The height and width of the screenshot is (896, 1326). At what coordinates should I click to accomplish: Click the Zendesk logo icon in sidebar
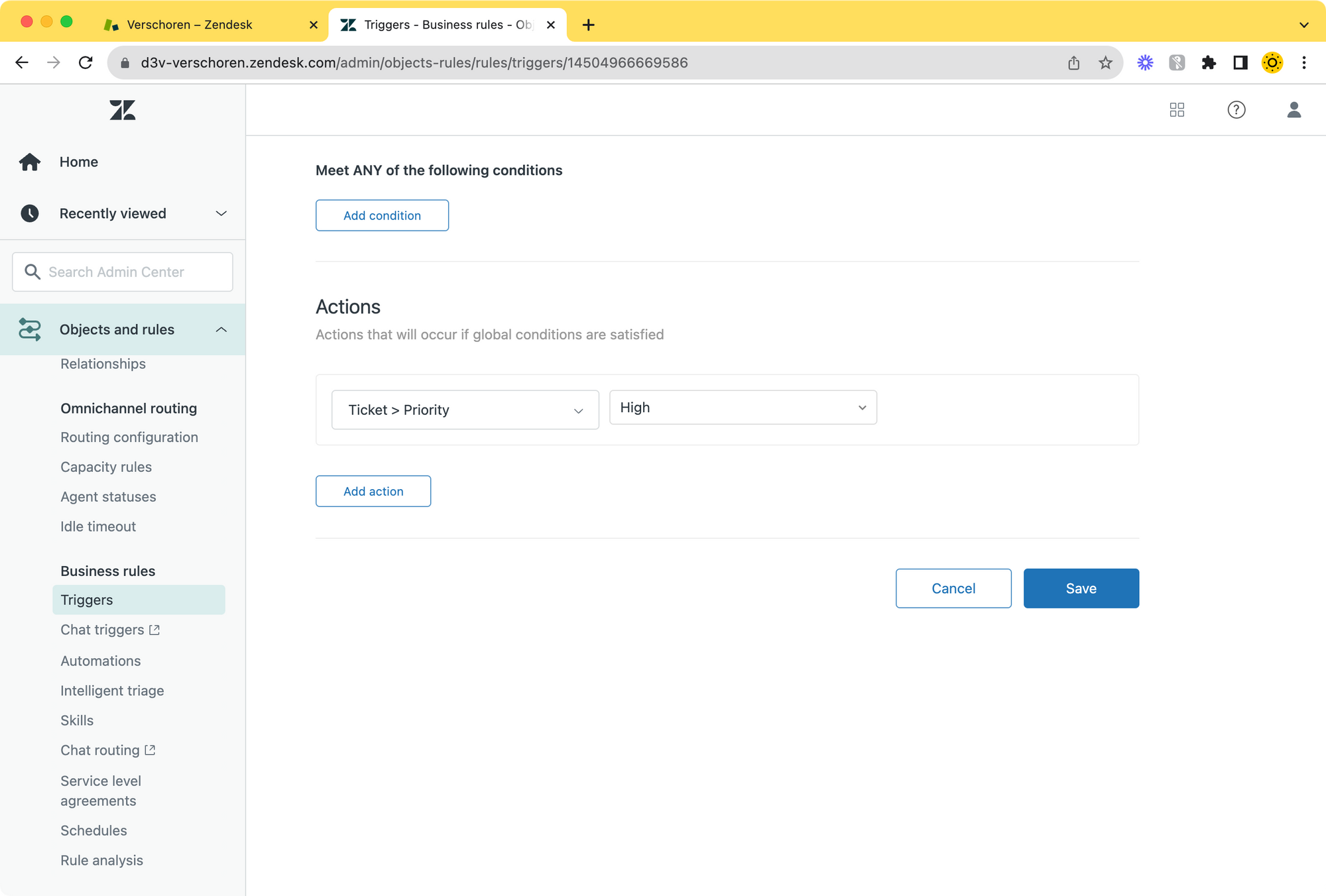tap(123, 110)
